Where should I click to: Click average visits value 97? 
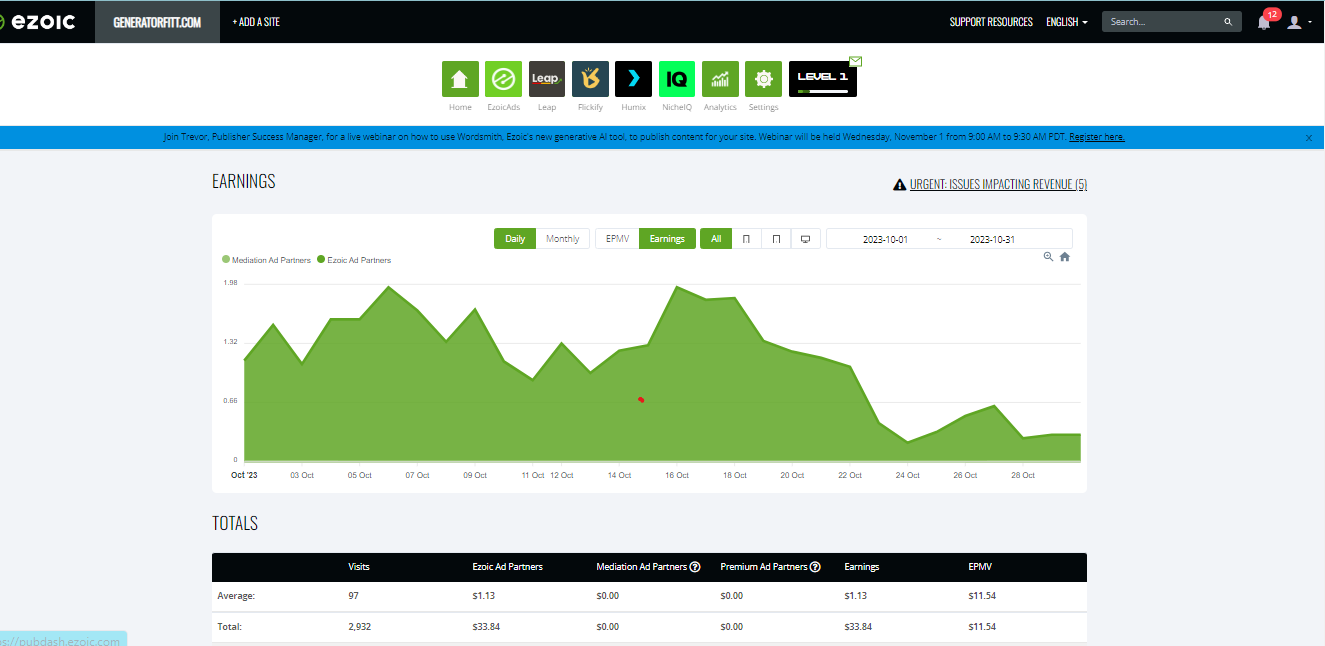[353, 596]
